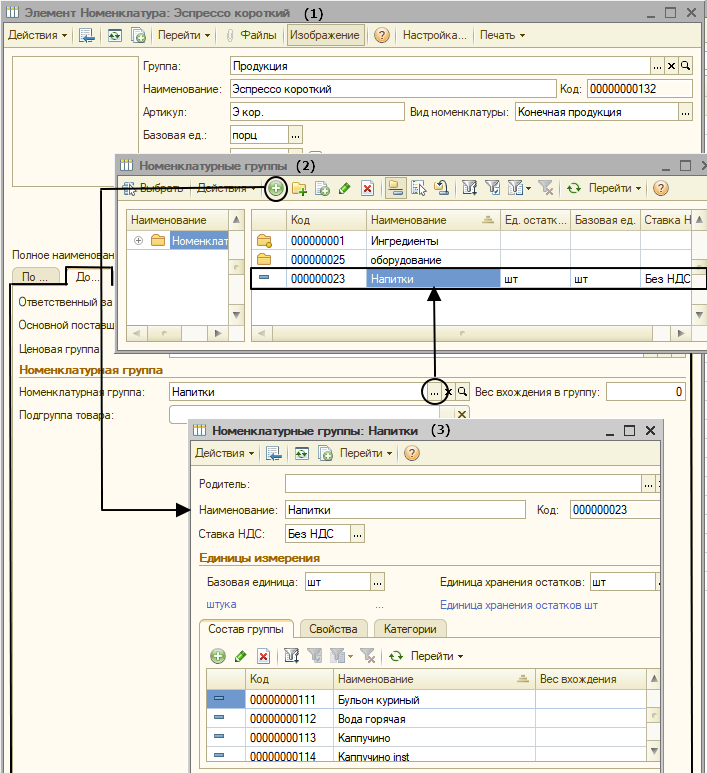Open Перейти menu in Состав группы toolbar
Viewport: 707px width, 773px height.
(437, 656)
